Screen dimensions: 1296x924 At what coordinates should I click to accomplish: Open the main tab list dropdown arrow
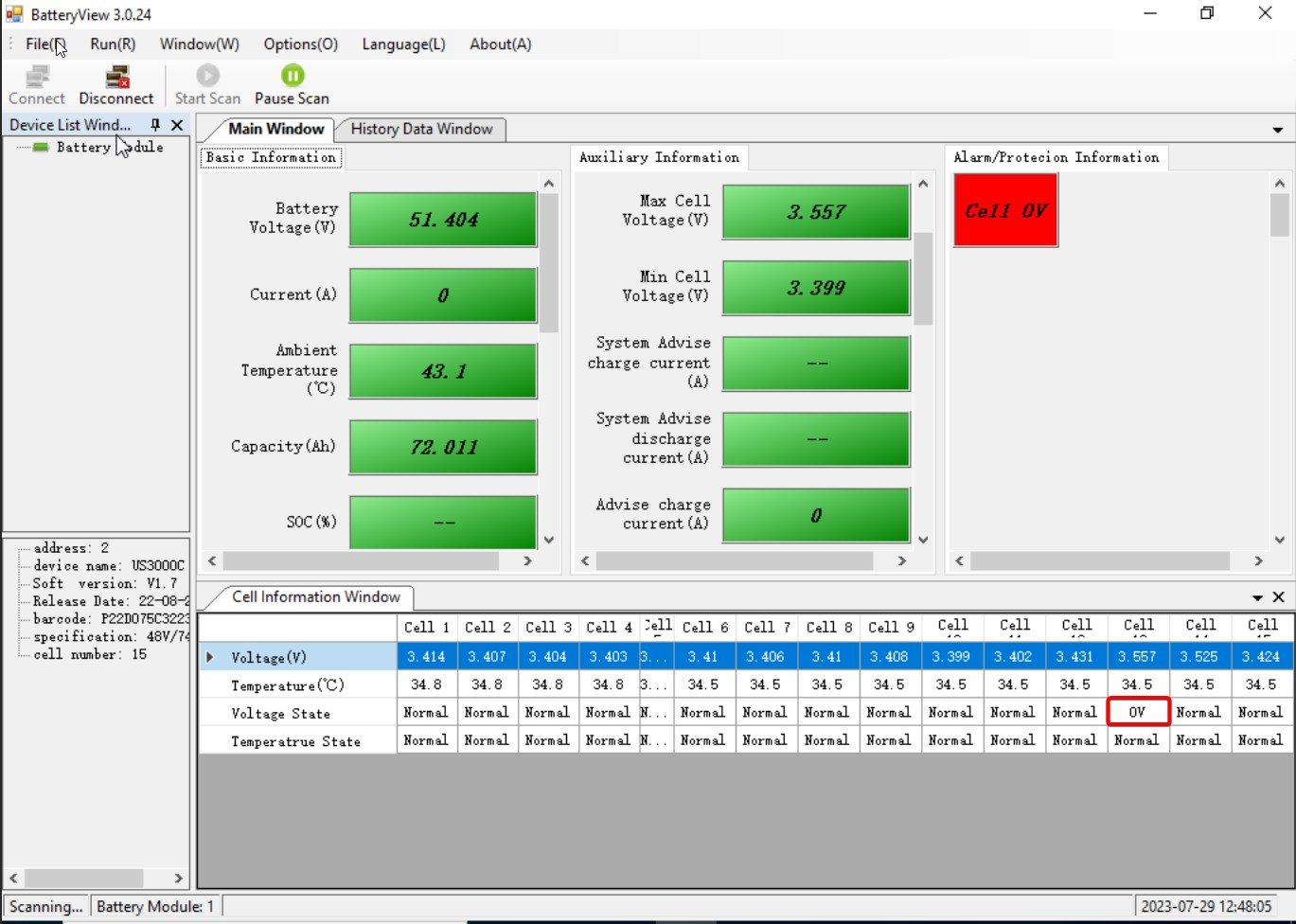(1277, 130)
